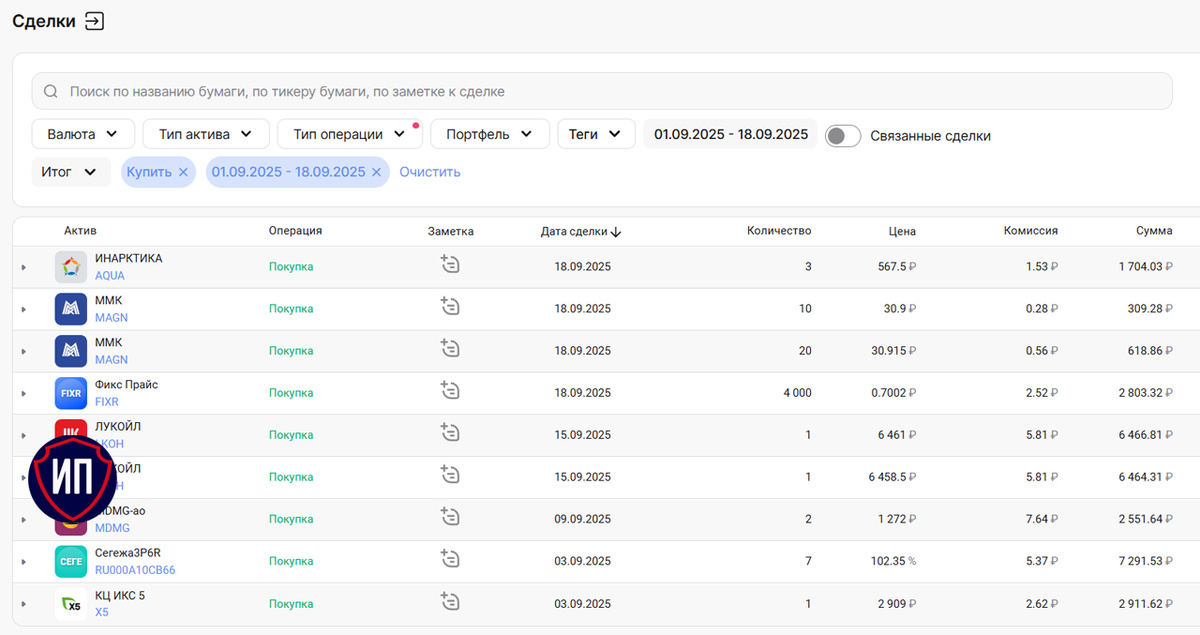Screen dimensions: 1200x635
Task: Click the export icon next to Сделки title
Action: click(x=94, y=21)
